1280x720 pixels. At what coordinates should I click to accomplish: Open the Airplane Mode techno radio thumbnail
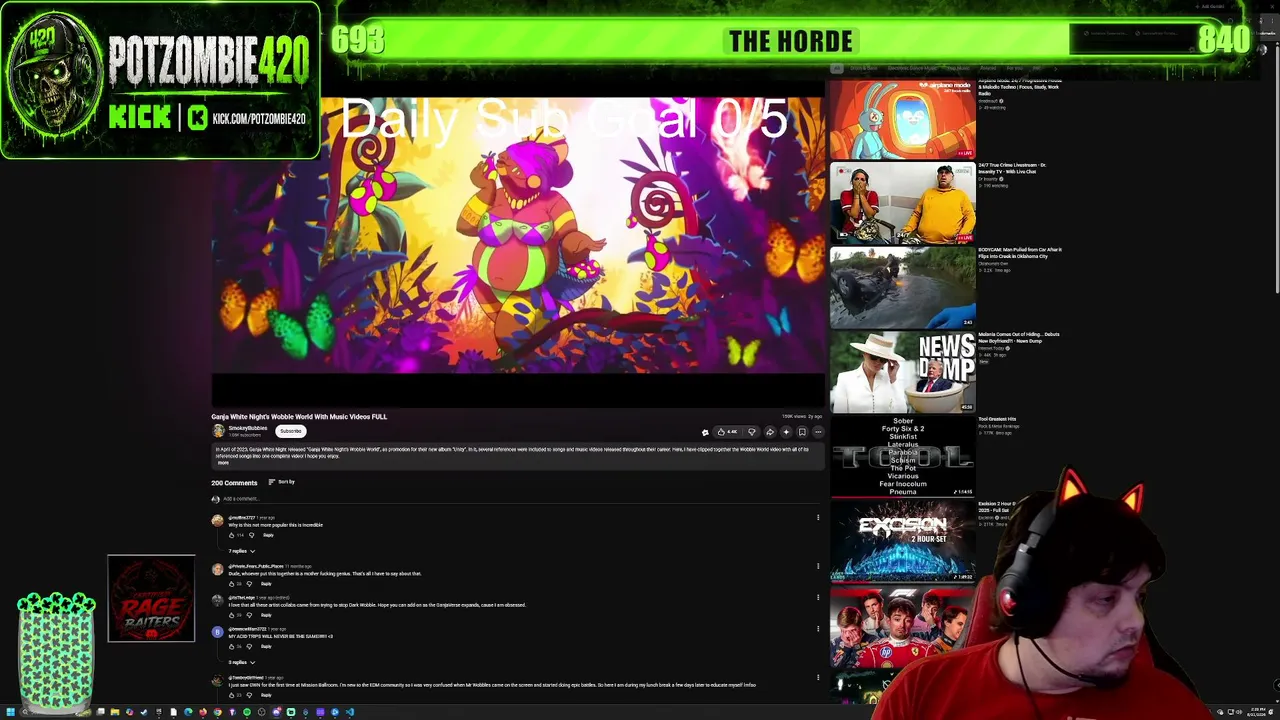coord(902,118)
